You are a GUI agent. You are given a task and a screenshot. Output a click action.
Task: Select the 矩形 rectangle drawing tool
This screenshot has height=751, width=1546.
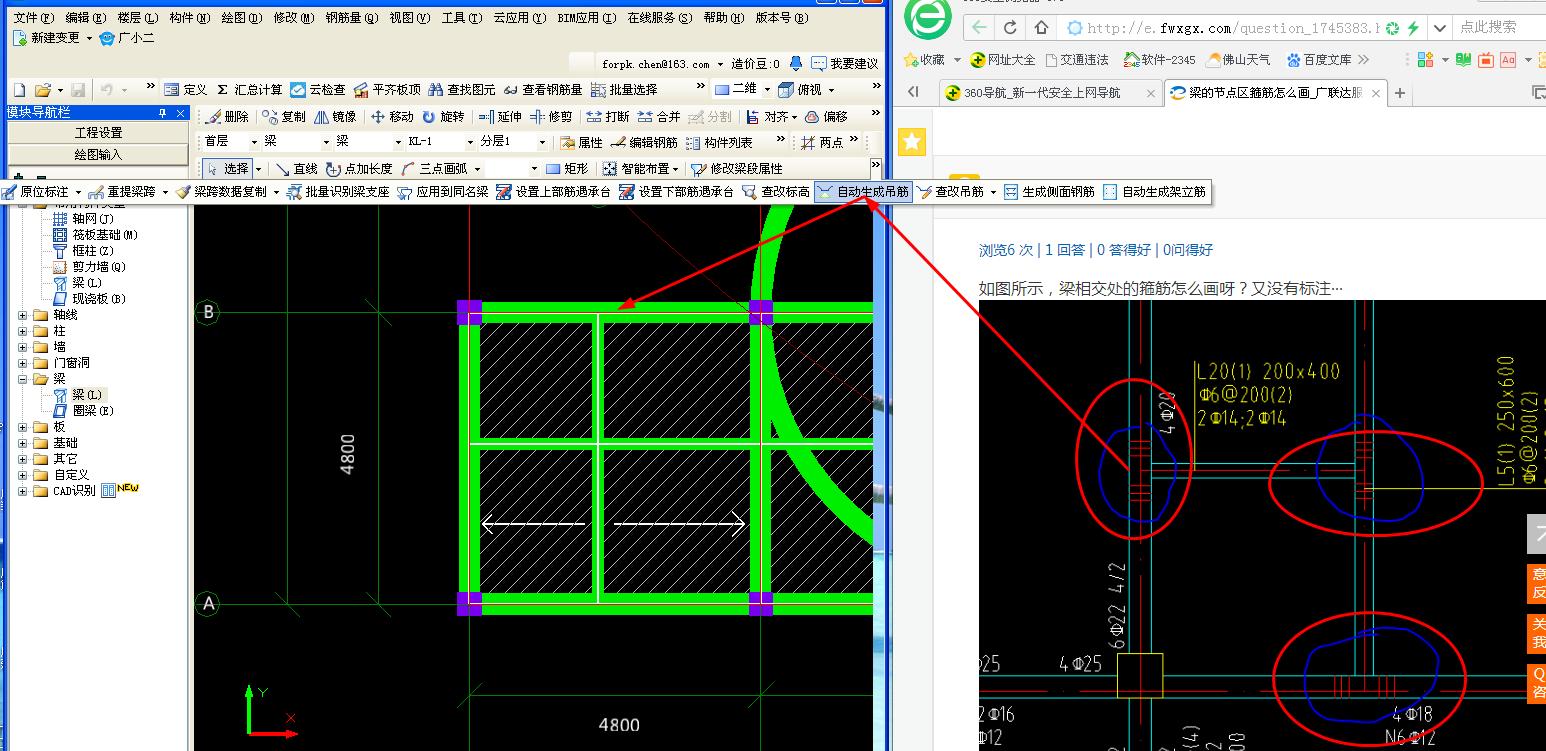[566, 168]
